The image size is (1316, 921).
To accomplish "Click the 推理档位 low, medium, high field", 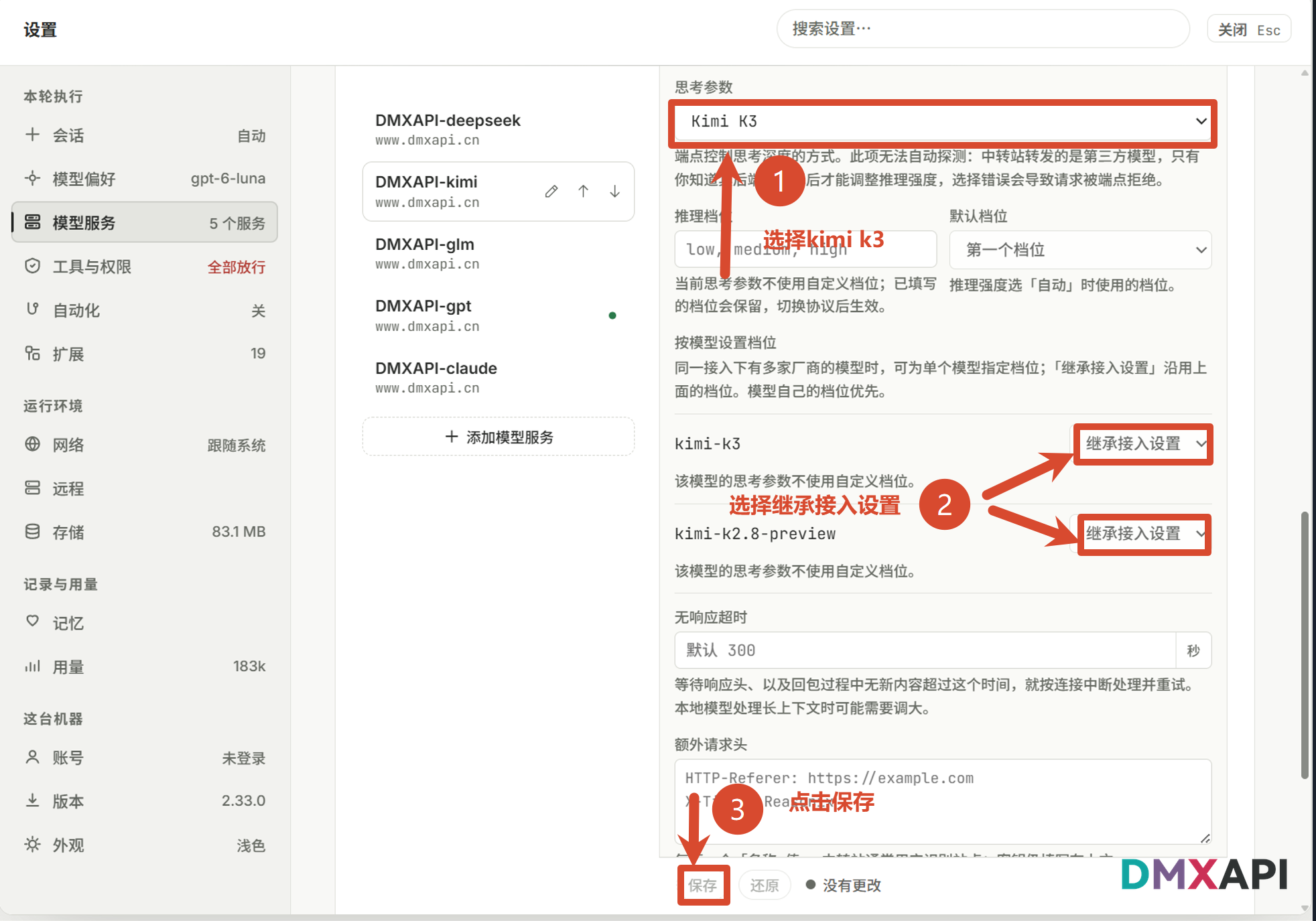I will tap(805, 249).
